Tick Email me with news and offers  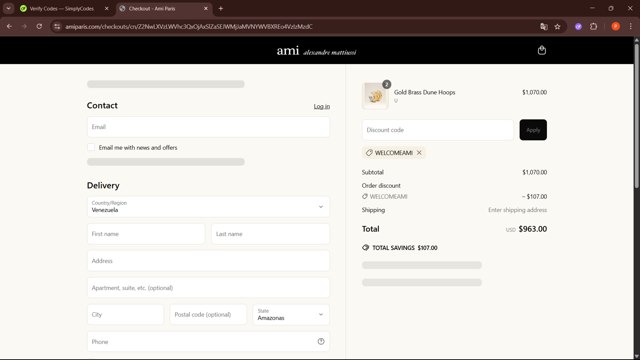[91, 147]
